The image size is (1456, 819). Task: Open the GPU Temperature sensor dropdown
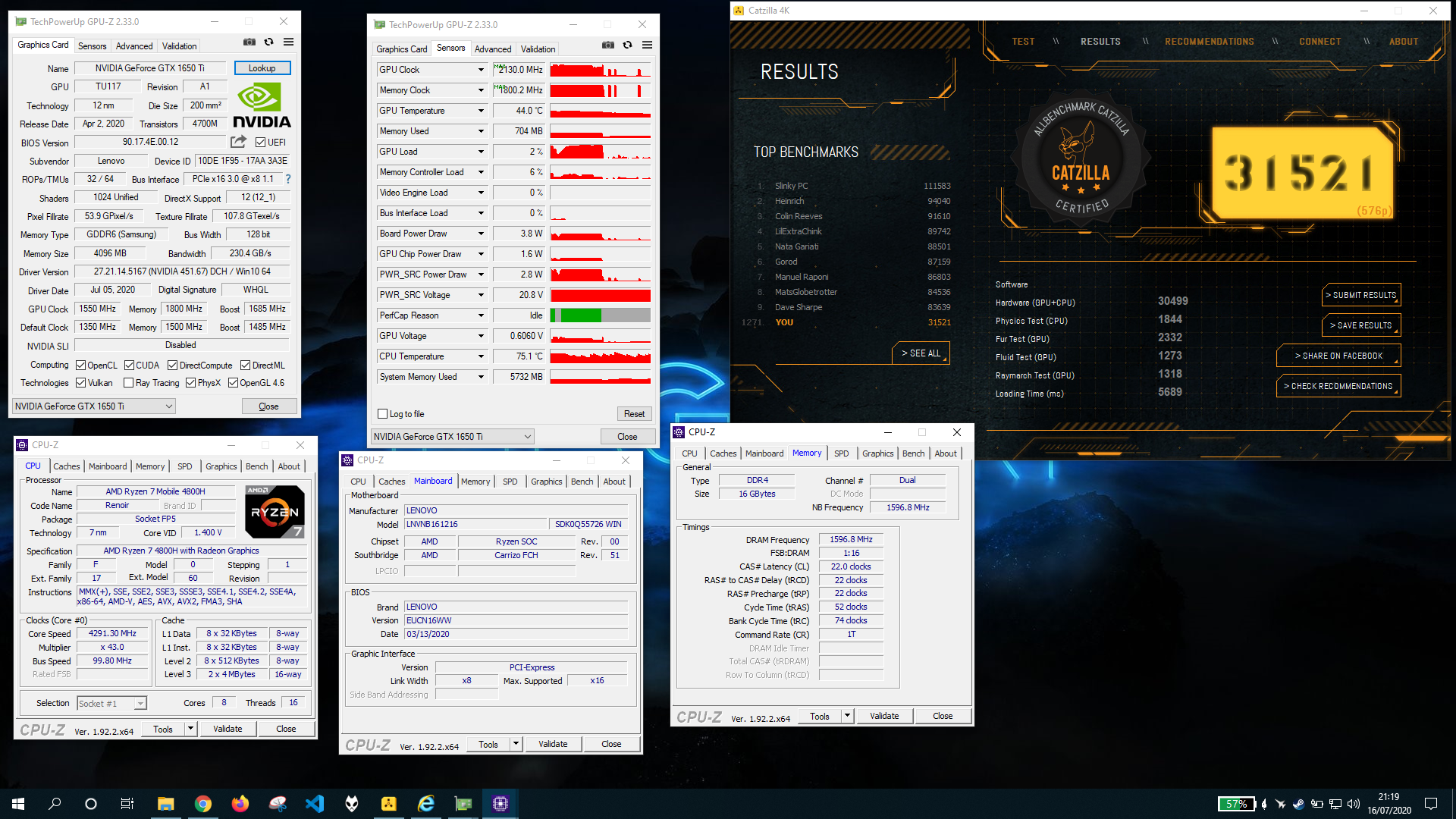coord(481,111)
